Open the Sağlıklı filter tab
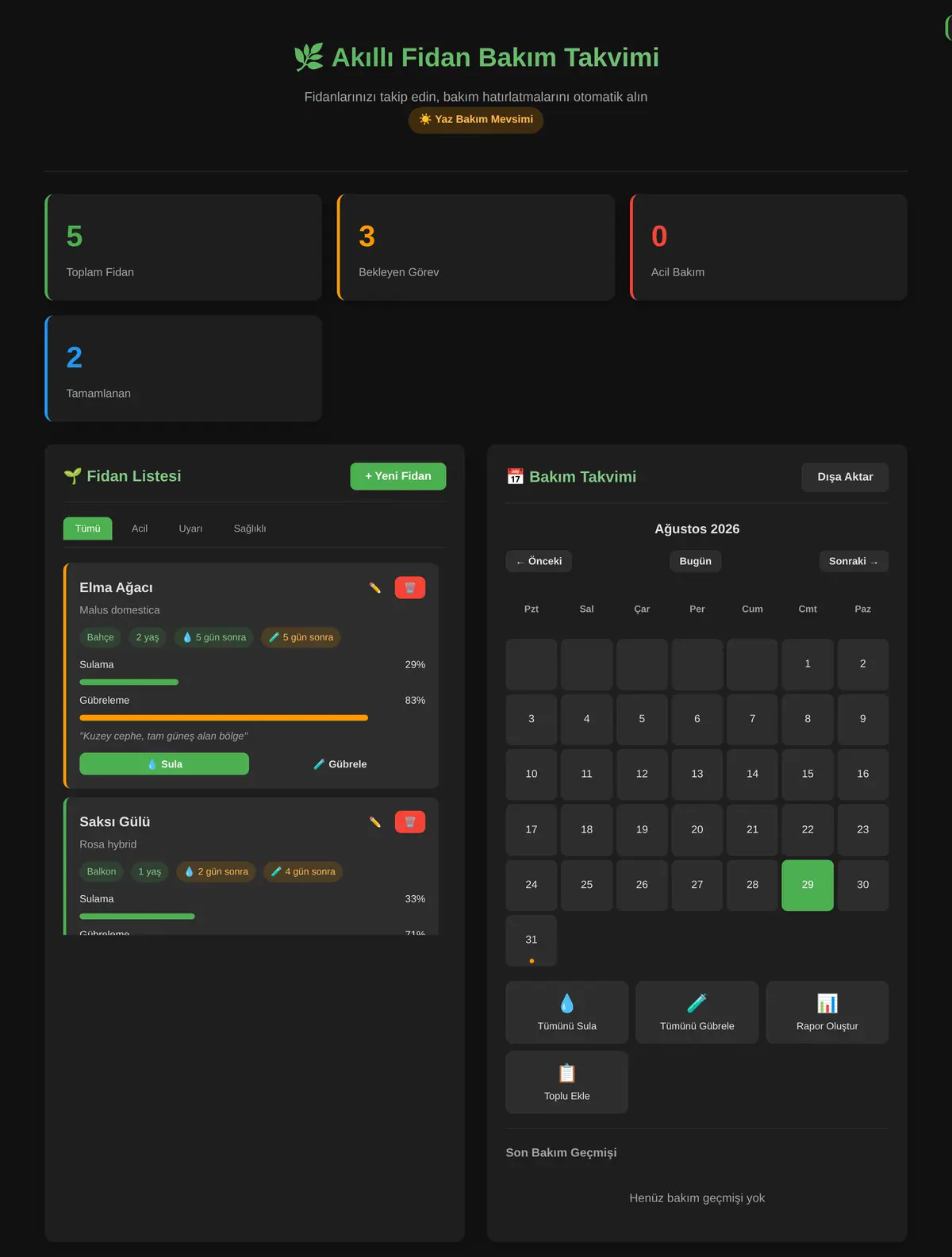 [x=250, y=529]
